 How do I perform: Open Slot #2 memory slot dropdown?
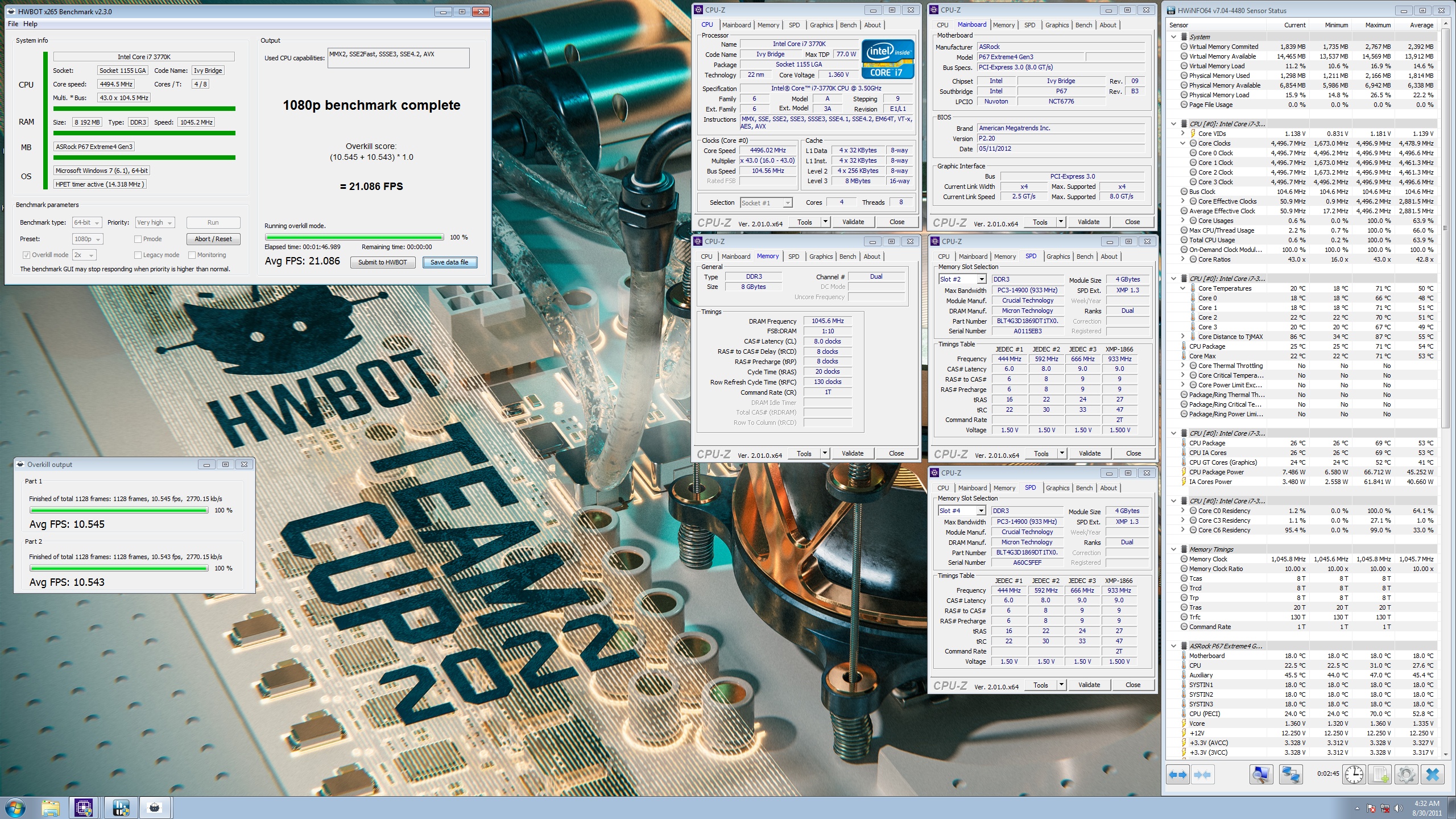(962, 279)
